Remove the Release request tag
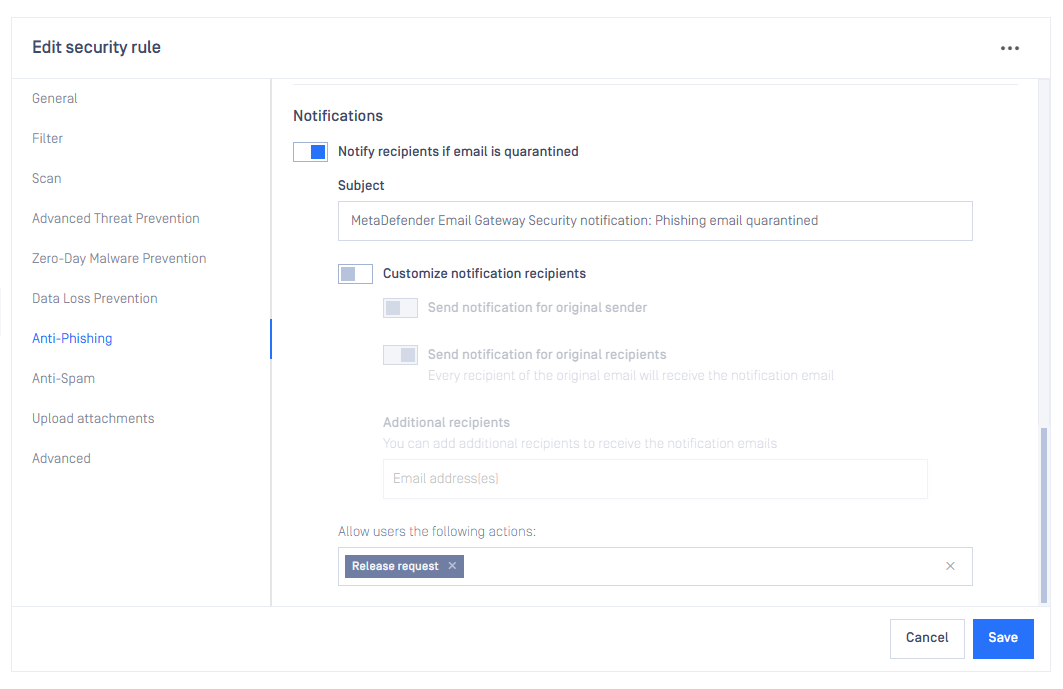1063x689 pixels. 452,566
